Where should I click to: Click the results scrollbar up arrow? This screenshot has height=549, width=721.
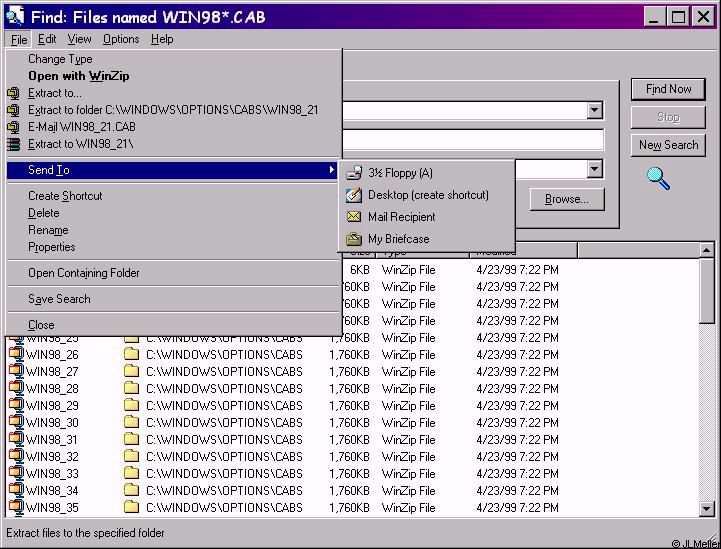tap(706, 250)
